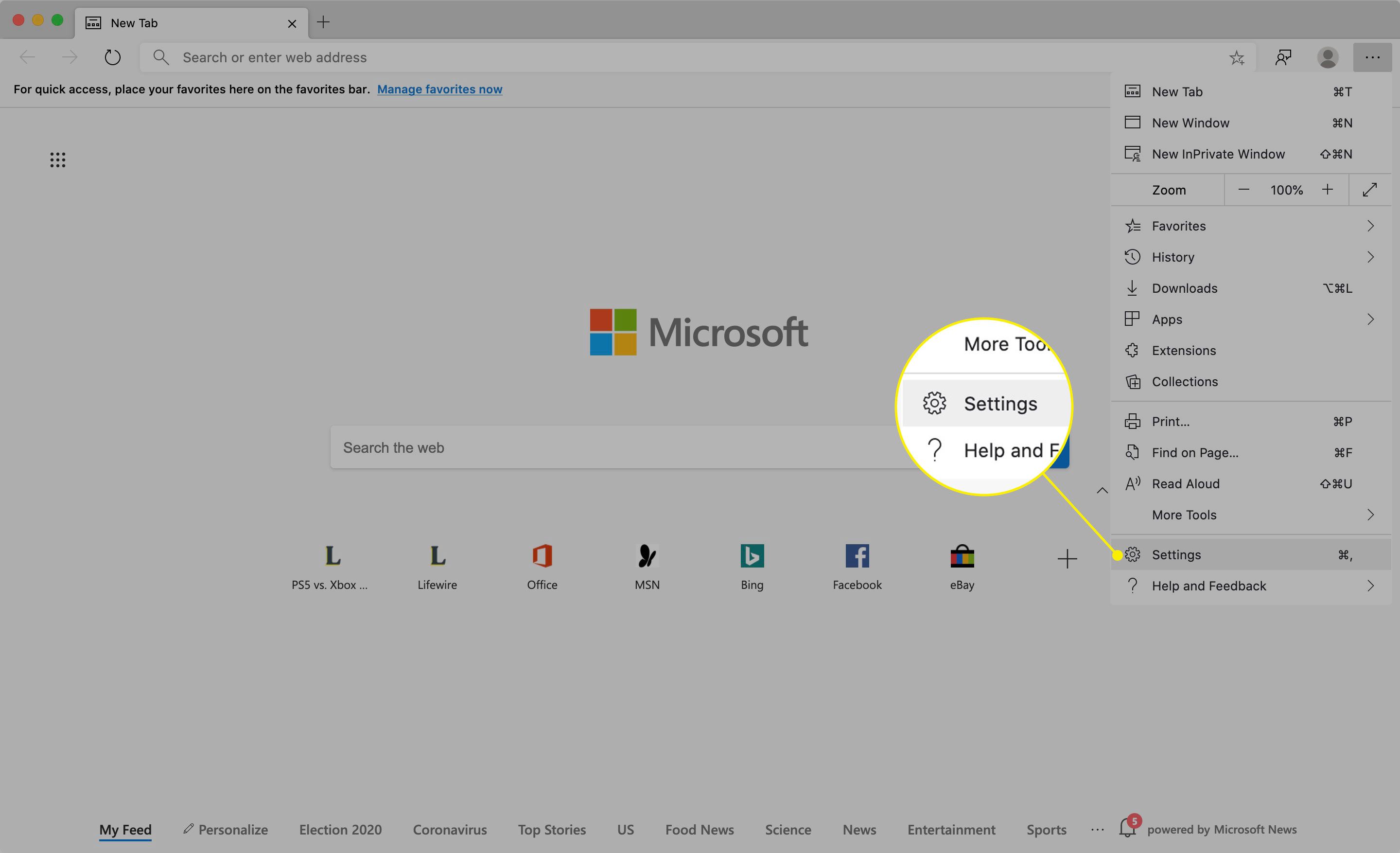
Task: Open the feedback icon in toolbar
Action: (1283, 57)
